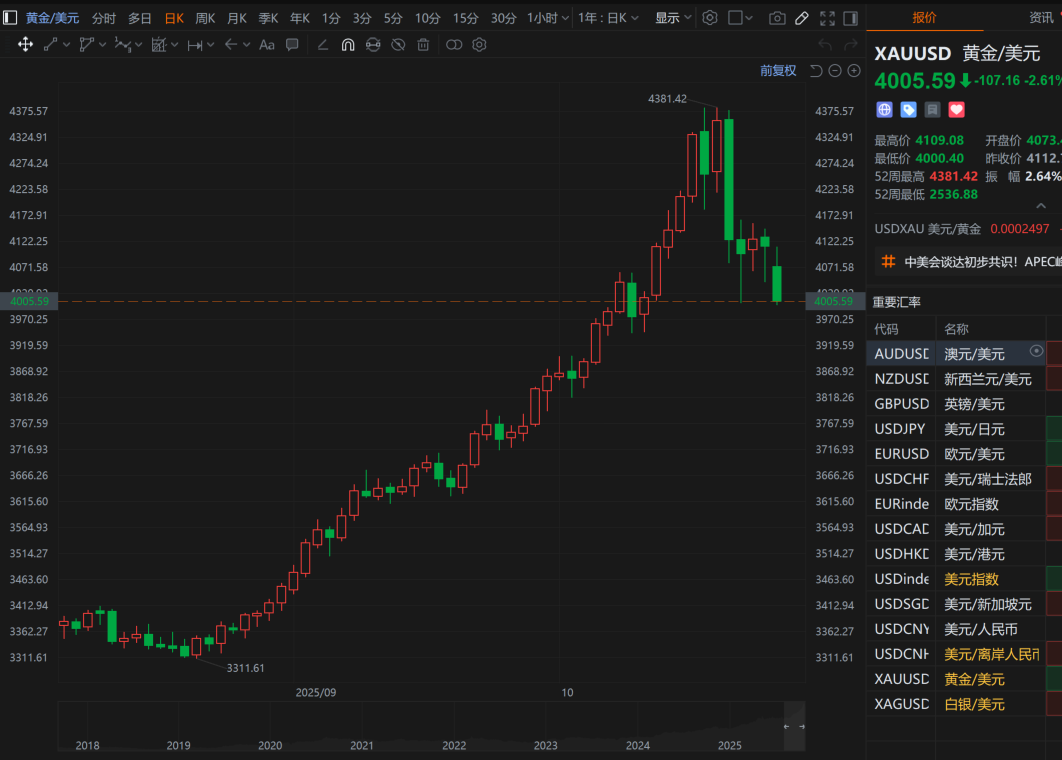Image resolution: width=1062 pixels, height=760 pixels.
Task: Toggle the magnet snap mode
Action: [x=348, y=44]
